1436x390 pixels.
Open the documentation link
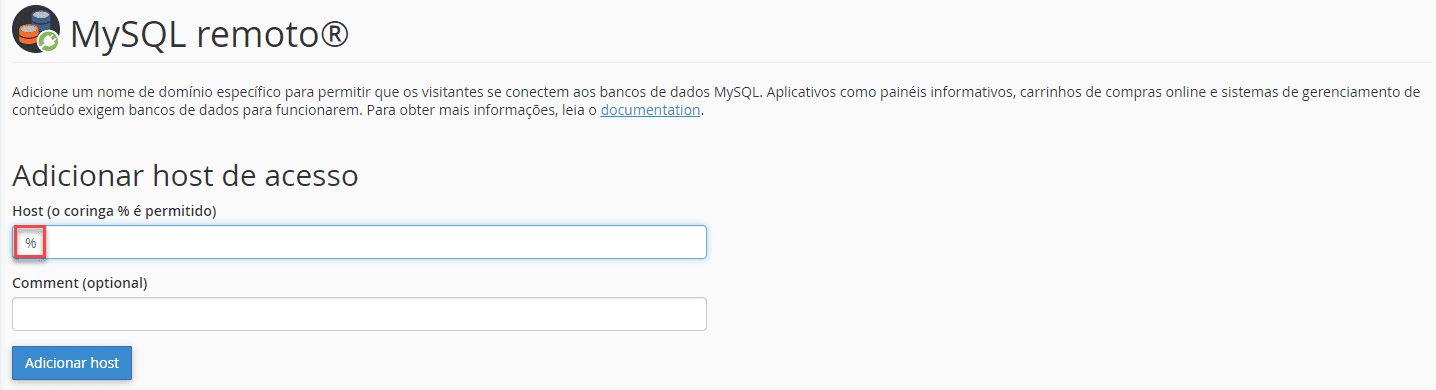[x=650, y=110]
